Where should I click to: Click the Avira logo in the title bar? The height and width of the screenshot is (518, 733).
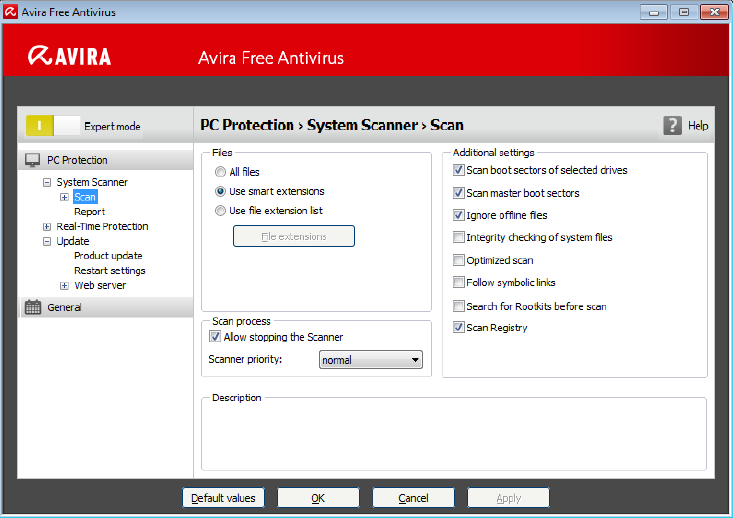pyautogui.click(x=10, y=12)
